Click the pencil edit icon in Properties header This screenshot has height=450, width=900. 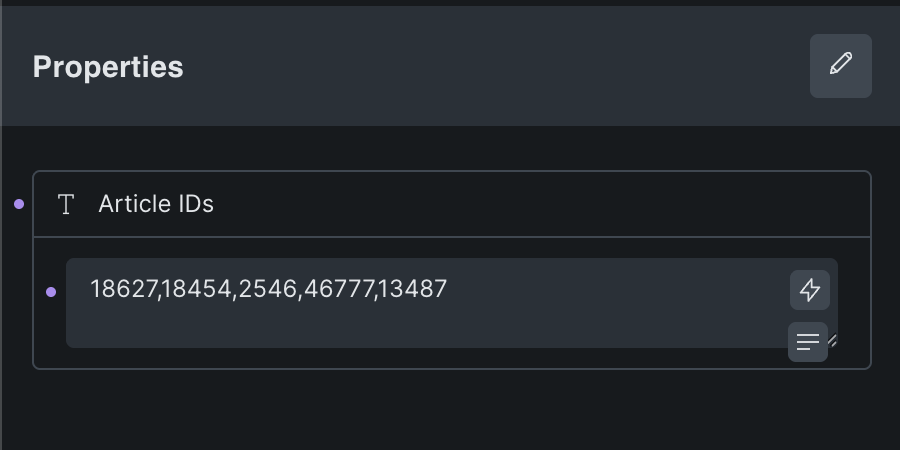tap(841, 66)
